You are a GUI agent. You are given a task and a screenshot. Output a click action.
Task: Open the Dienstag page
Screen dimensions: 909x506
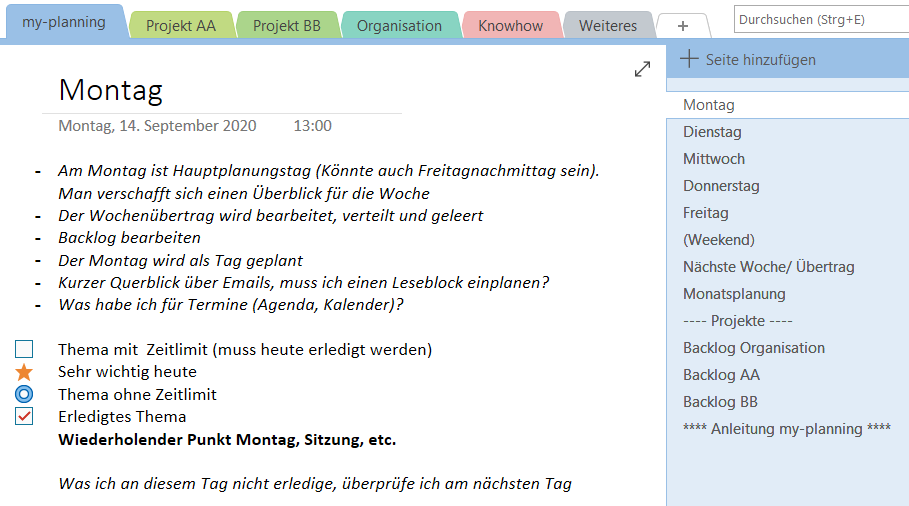712,132
